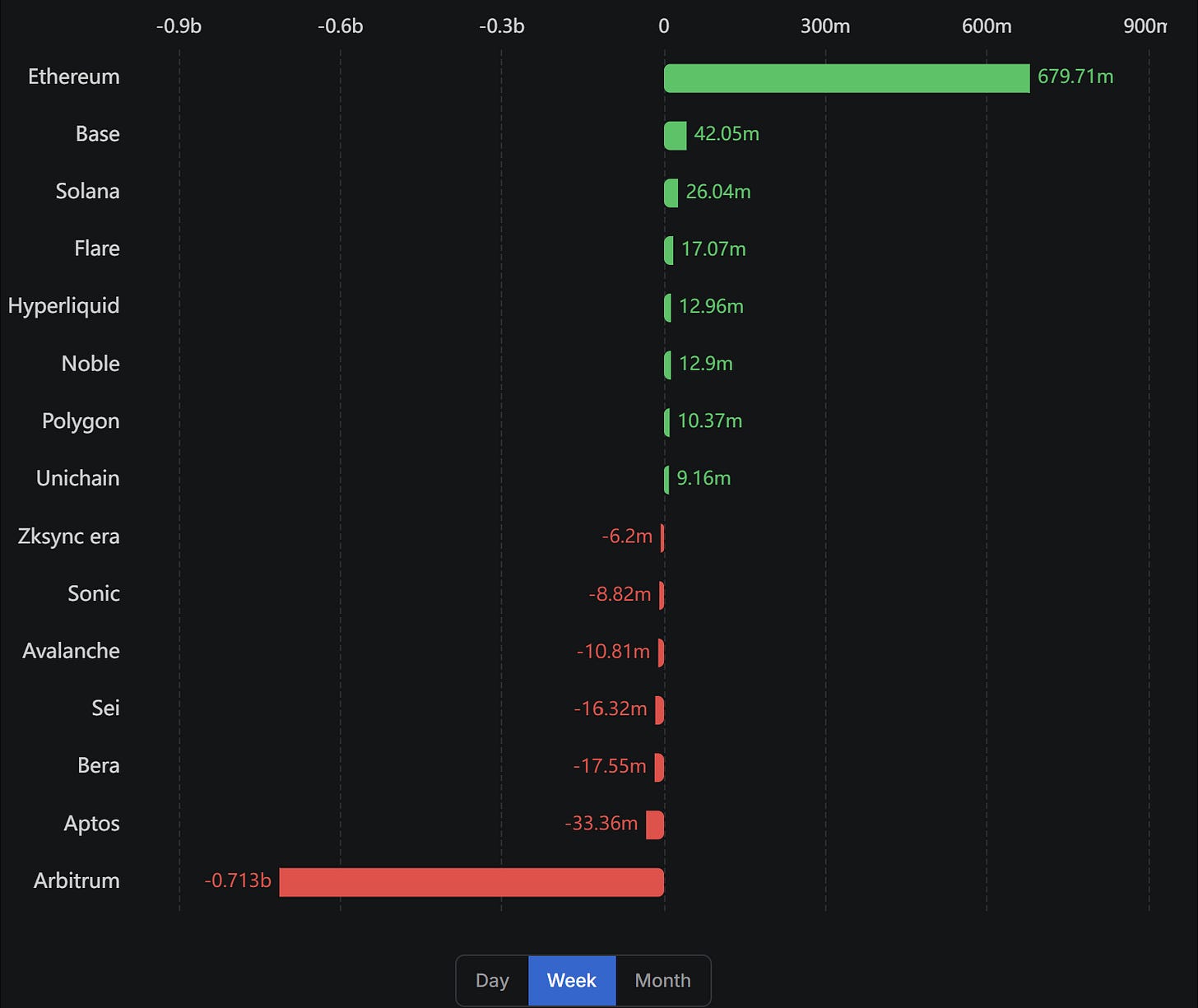Click the -33.36m value
Image resolution: width=1198 pixels, height=1008 pixels.
601,823
